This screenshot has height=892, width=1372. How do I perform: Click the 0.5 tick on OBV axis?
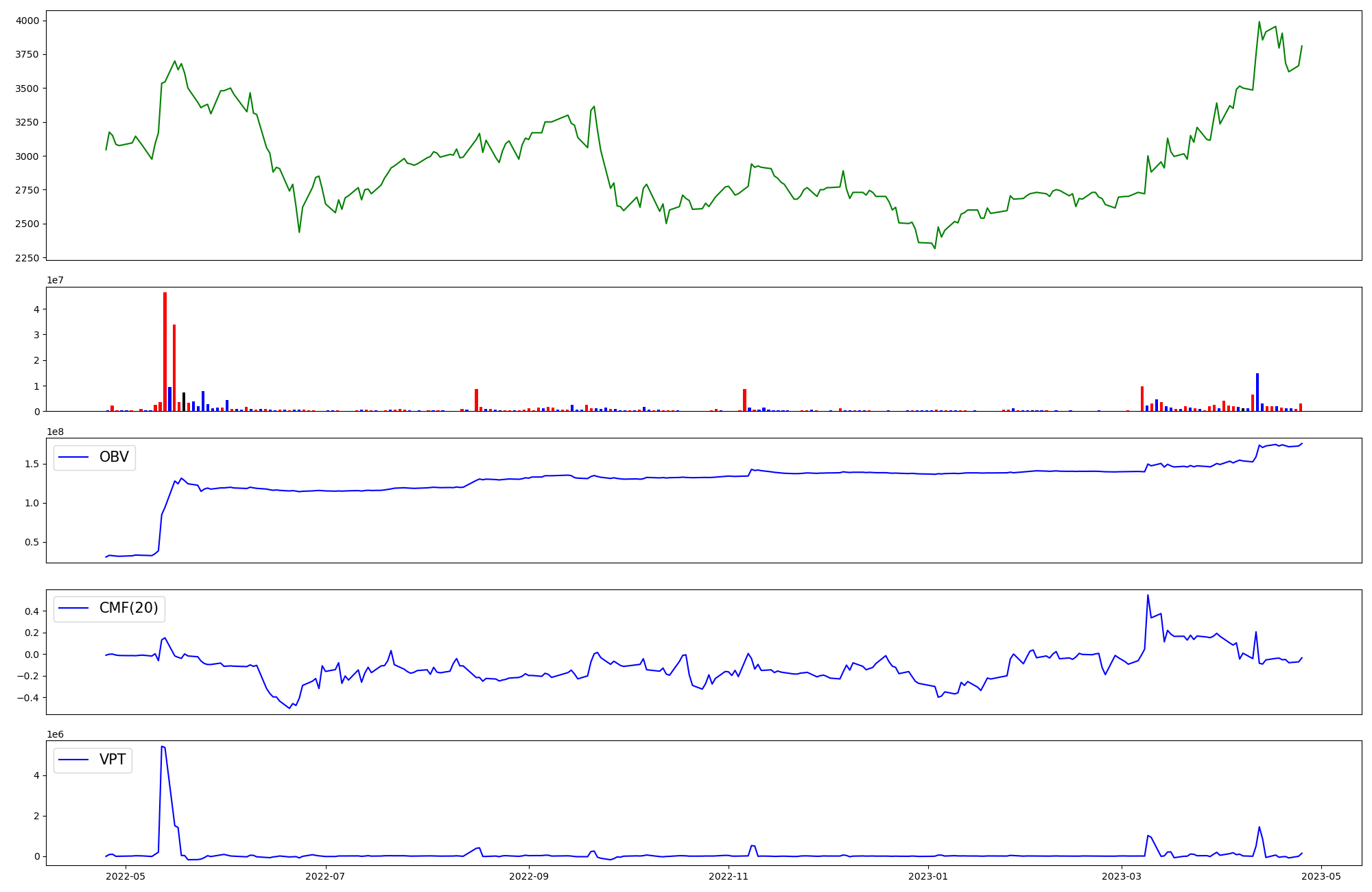pyautogui.click(x=32, y=542)
